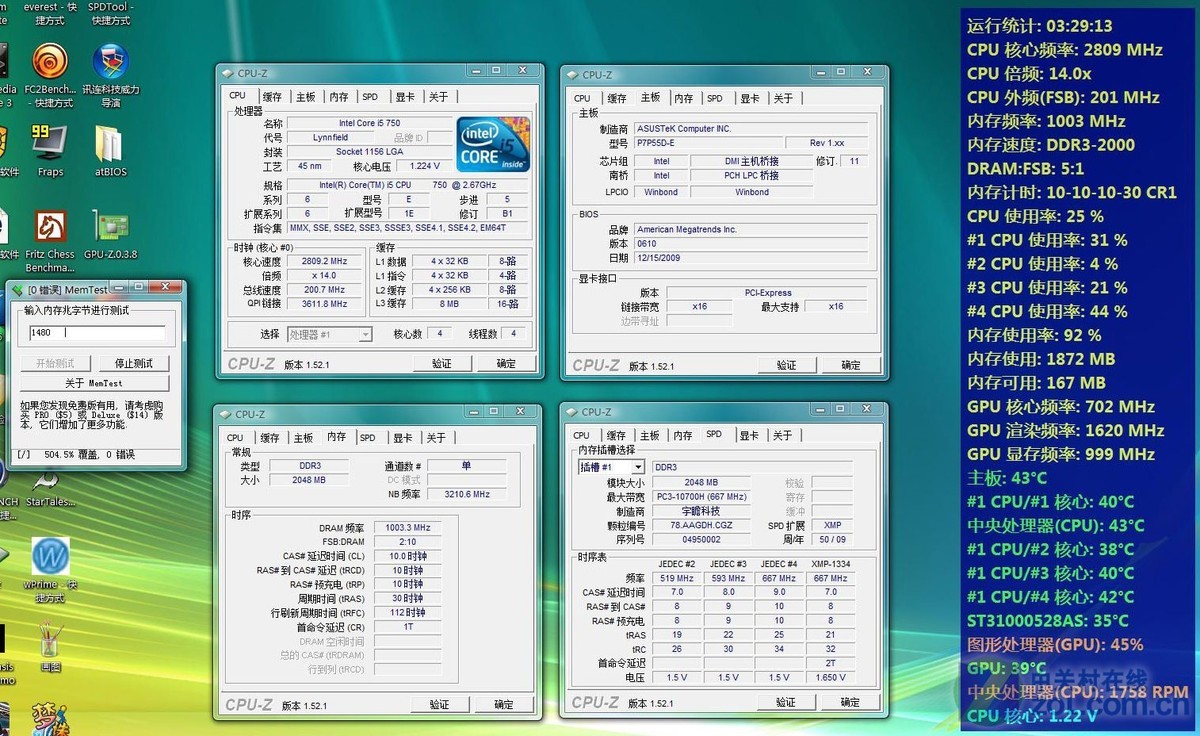This screenshot has width=1200, height=736.
Task: Click the MemTest megabytes input field
Action: (95, 333)
